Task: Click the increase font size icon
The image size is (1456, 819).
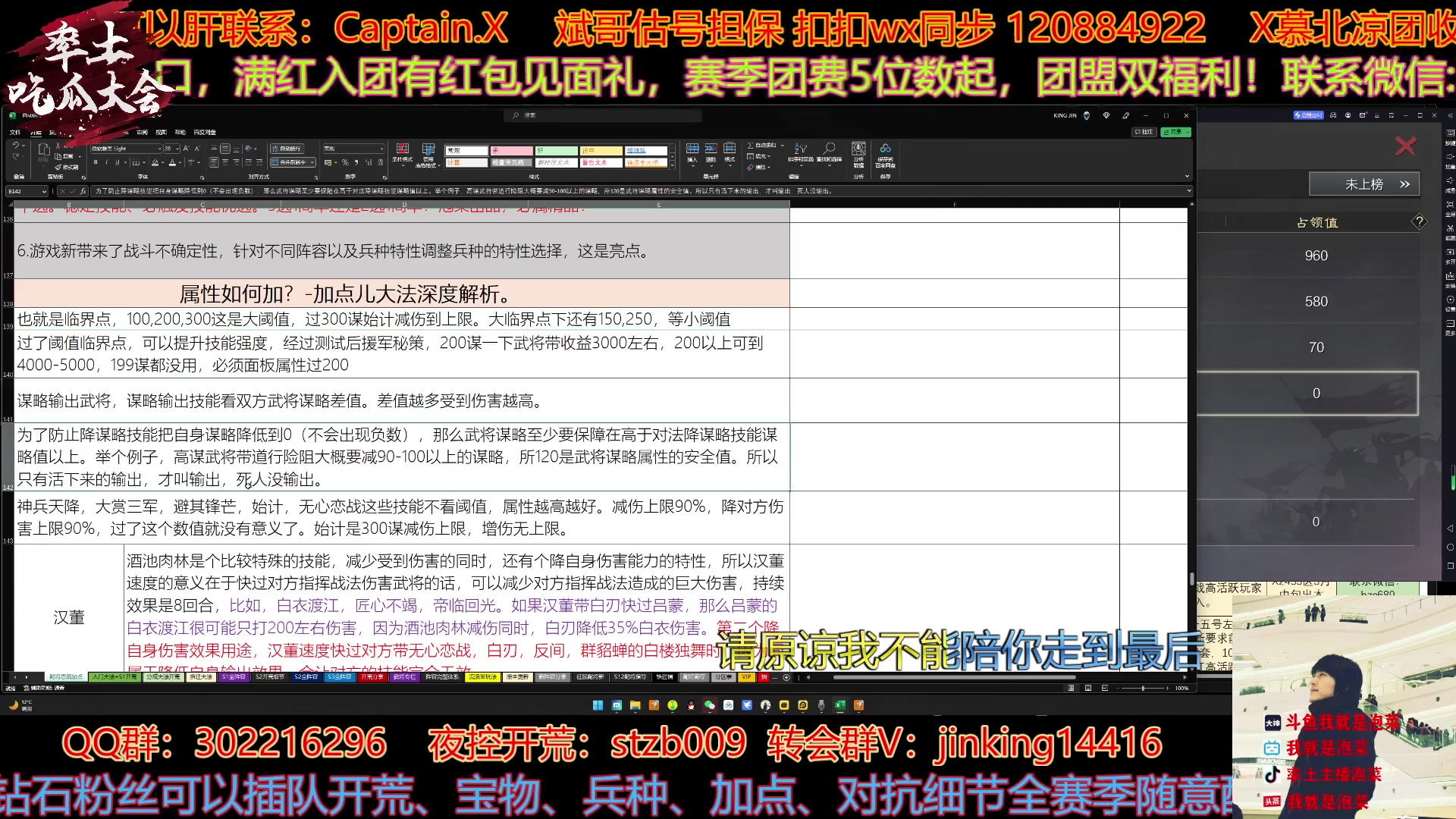Action: (186, 149)
